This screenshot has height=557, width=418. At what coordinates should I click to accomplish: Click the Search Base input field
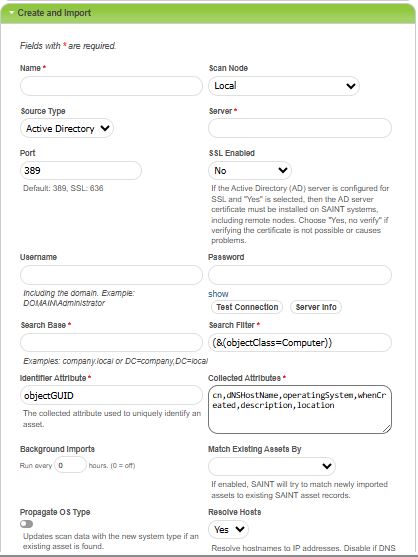click(x=111, y=342)
